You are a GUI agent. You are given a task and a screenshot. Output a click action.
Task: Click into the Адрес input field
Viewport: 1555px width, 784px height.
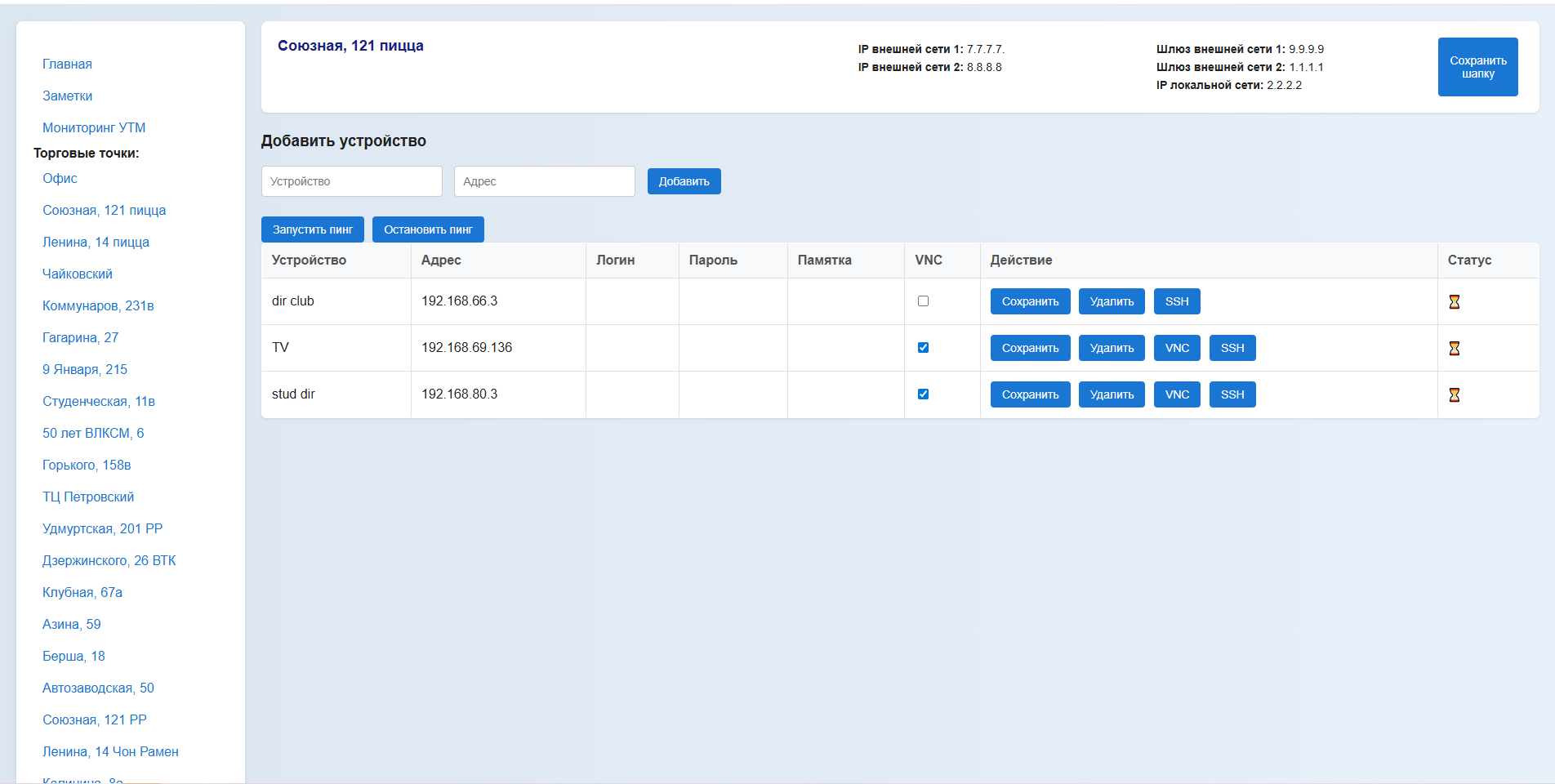coord(544,181)
